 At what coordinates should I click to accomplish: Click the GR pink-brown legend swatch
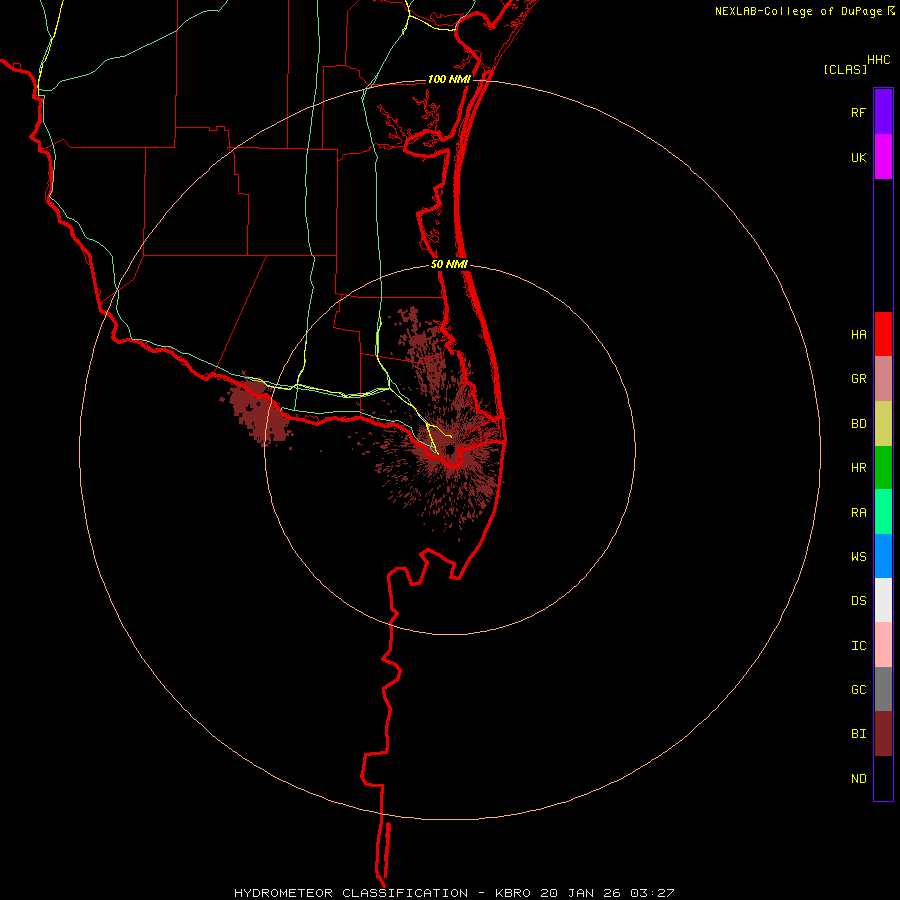[x=883, y=379]
